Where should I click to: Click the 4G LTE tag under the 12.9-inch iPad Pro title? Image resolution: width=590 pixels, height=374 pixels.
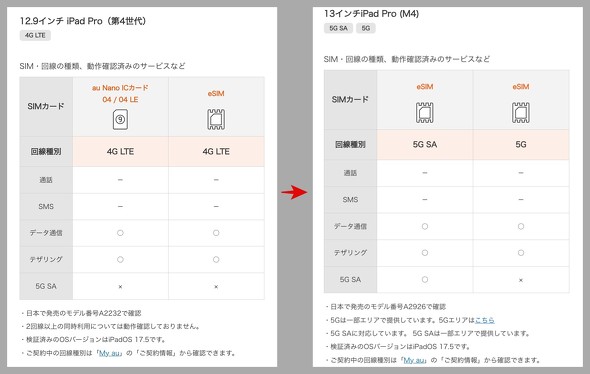[x=35, y=35]
